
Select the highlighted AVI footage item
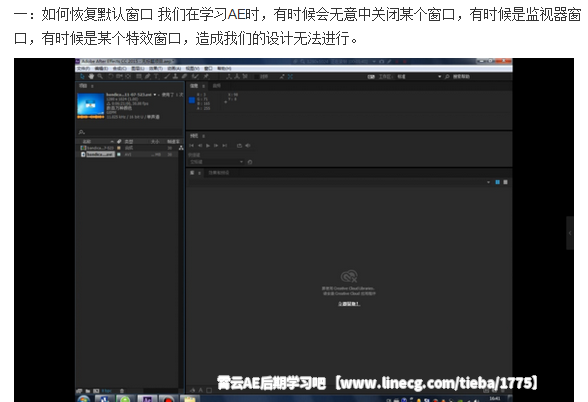click(x=97, y=154)
